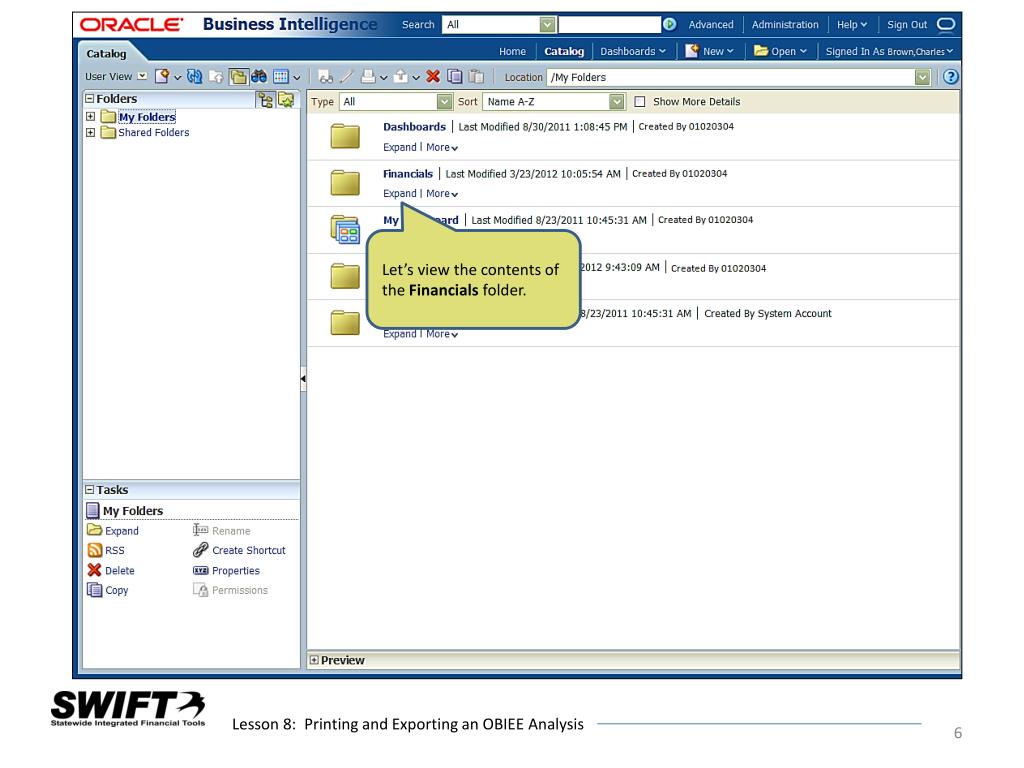The width and height of the screenshot is (1024, 768).
Task: Expand the Preview section
Action: 314,660
